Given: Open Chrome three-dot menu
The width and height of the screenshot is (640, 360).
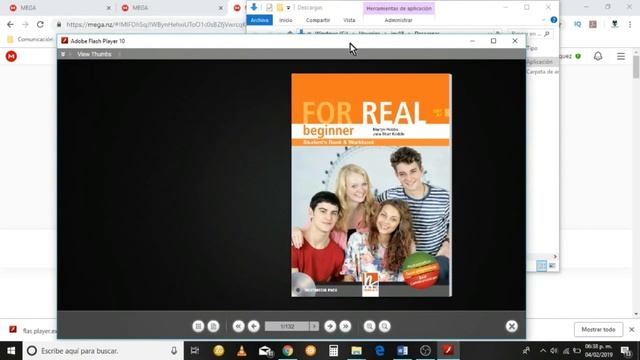Looking at the screenshot, I should (630, 24).
